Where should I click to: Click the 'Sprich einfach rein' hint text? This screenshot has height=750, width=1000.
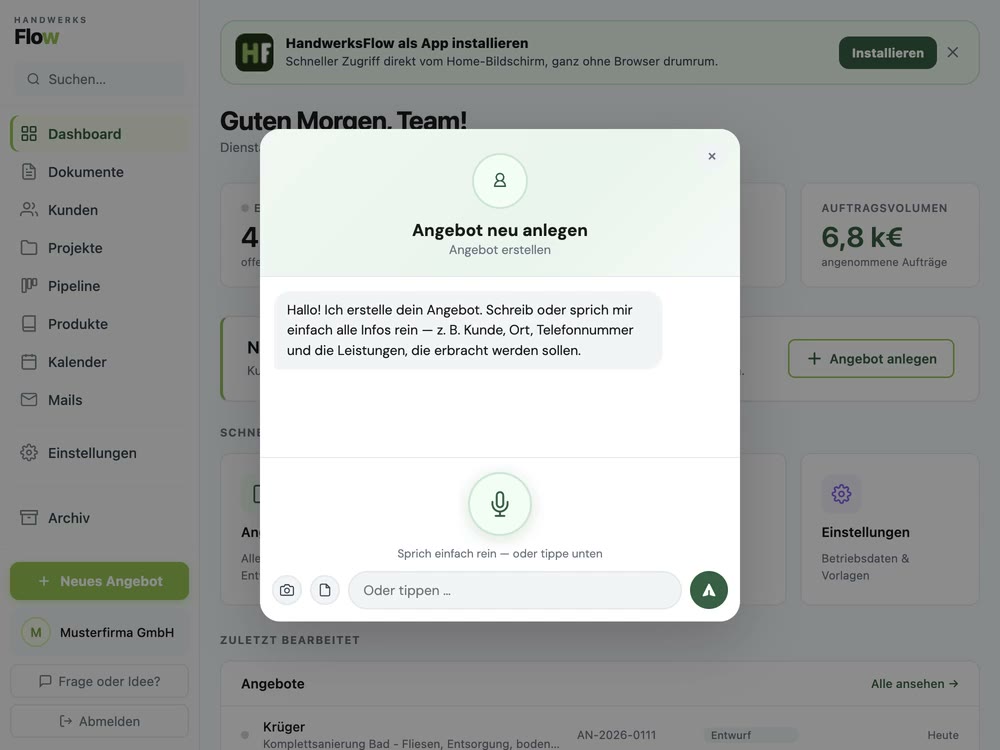499,554
